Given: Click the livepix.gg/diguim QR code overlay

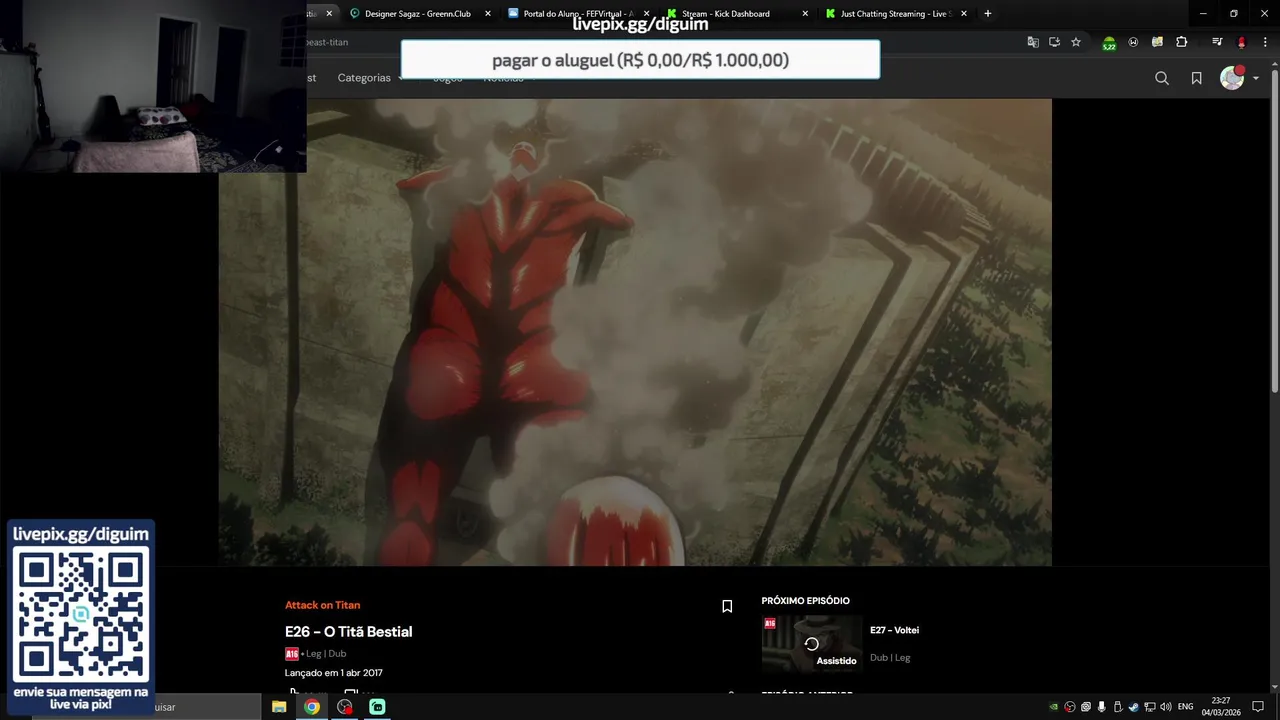Looking at the screenshot, I should tap(81, 617).
